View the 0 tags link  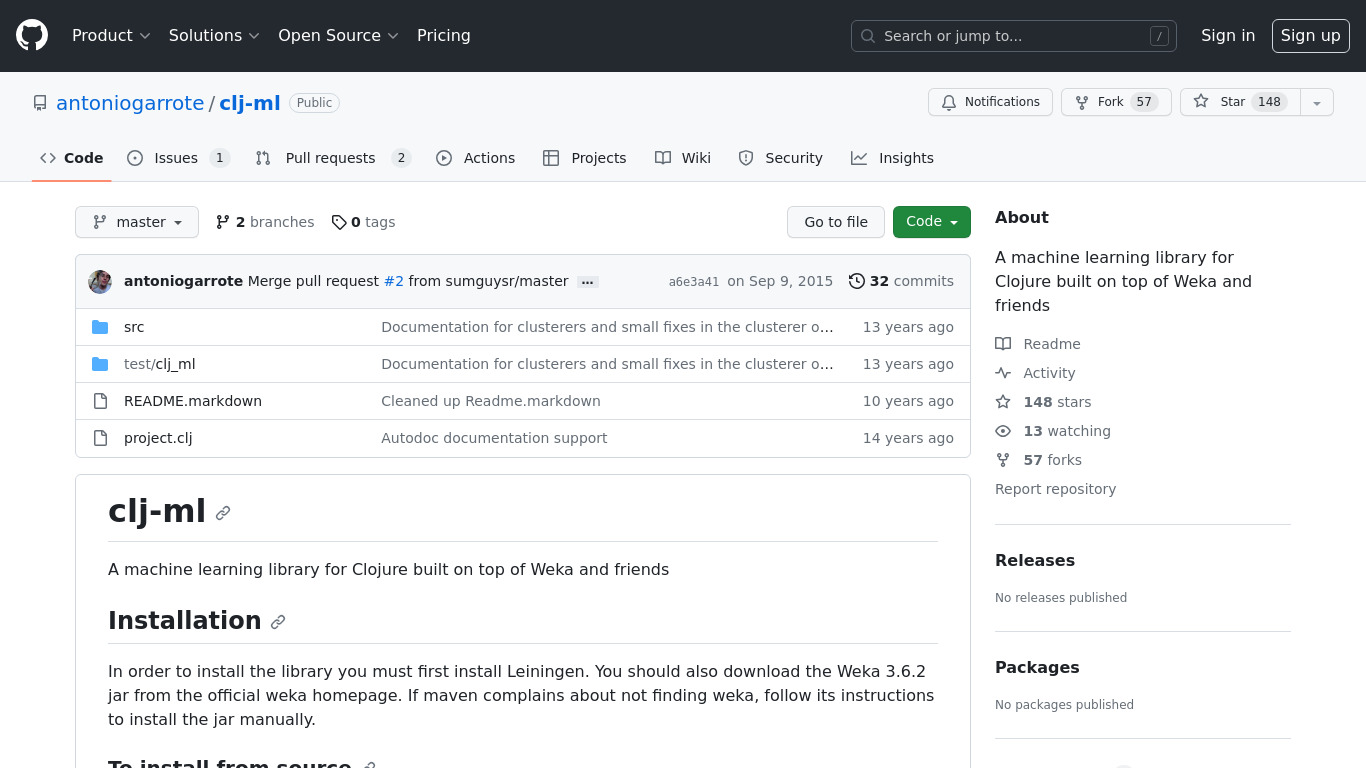363,222
